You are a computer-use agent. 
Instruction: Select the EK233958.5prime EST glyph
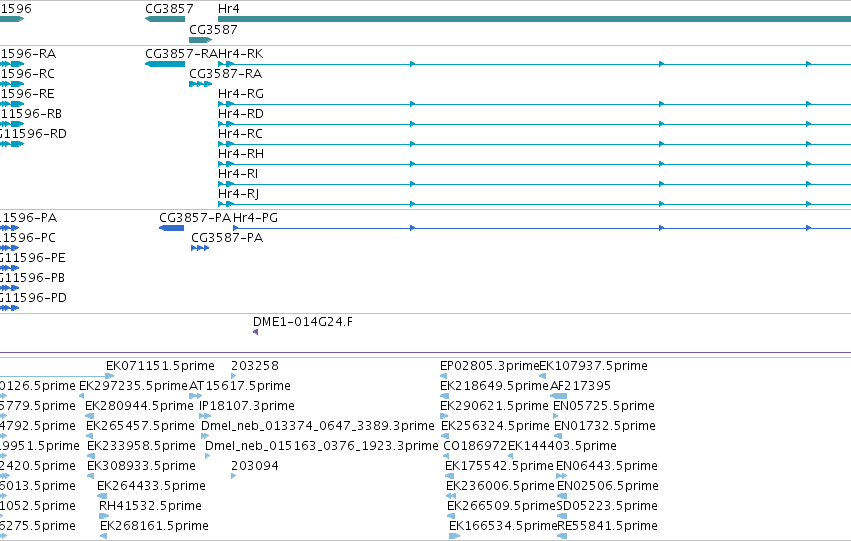click(91, 456)
